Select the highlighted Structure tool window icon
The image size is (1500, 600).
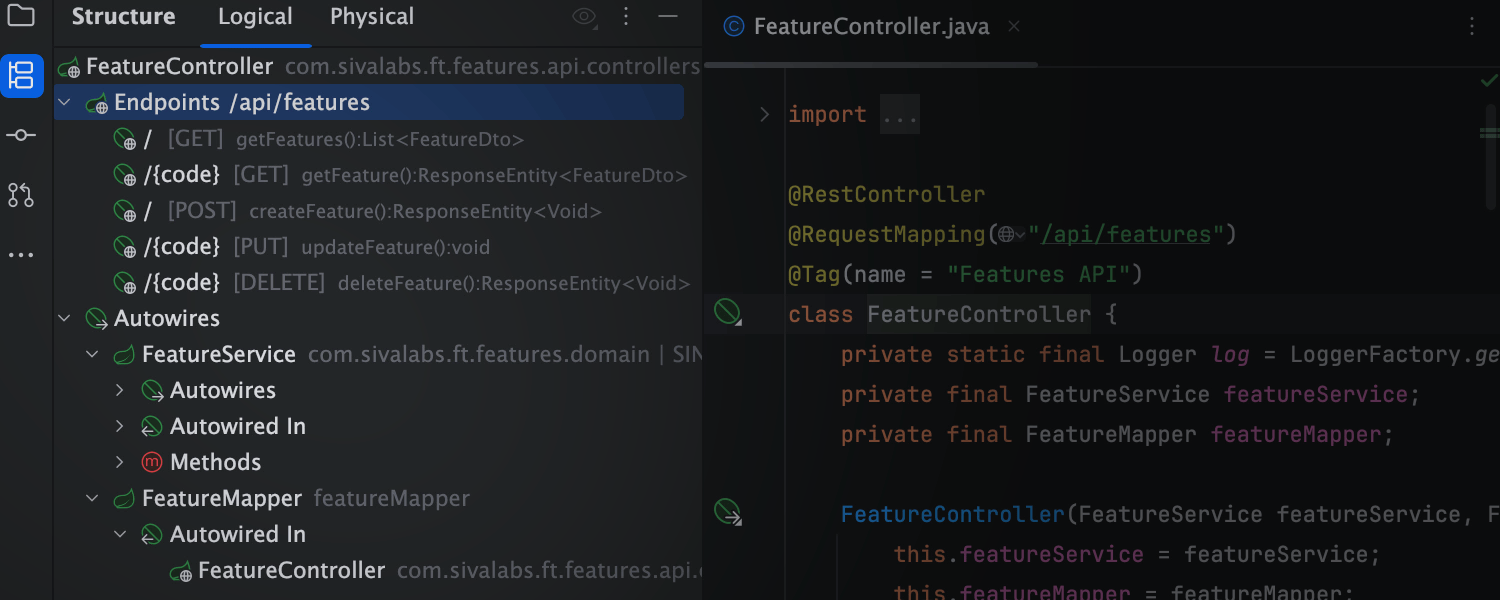pos(21,76)
